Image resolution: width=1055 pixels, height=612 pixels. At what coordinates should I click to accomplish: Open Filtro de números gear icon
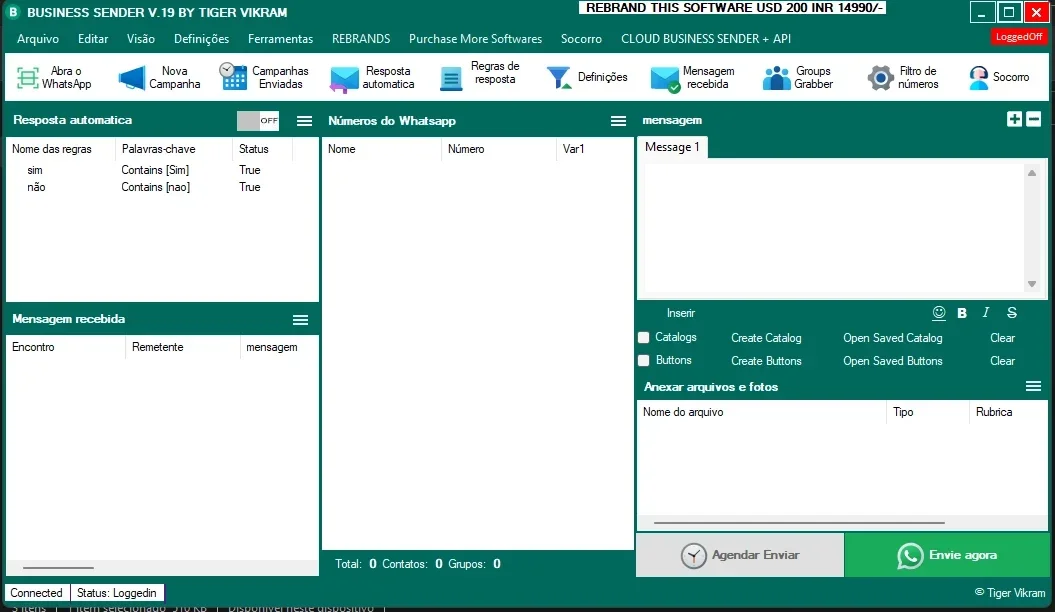coord(880,78)
